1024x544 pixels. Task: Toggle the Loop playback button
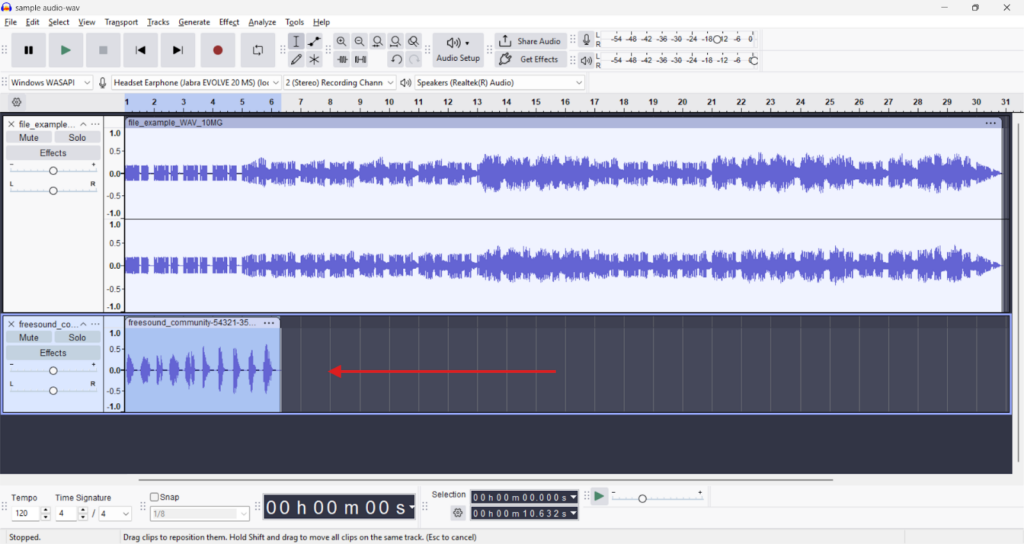click(257, 50)
